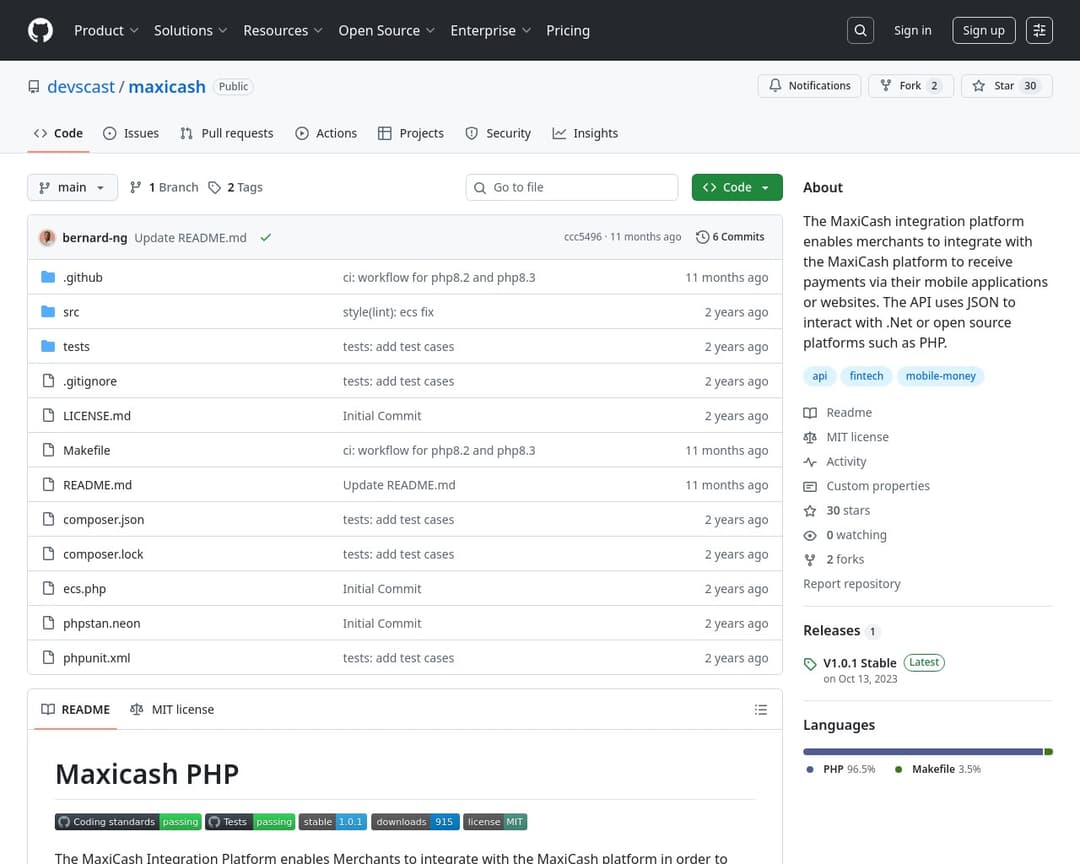
Task: Click the Sign up button
Action: (984, 30)
